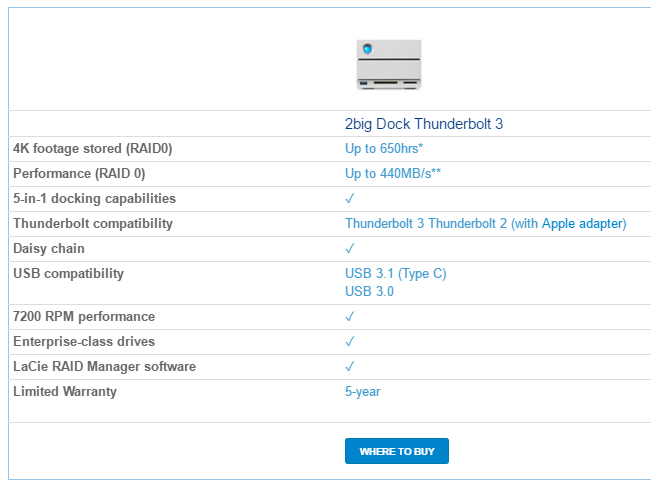
Task: Select the 'USB 3.1 (Type C)' text
Action: [395, 274]
